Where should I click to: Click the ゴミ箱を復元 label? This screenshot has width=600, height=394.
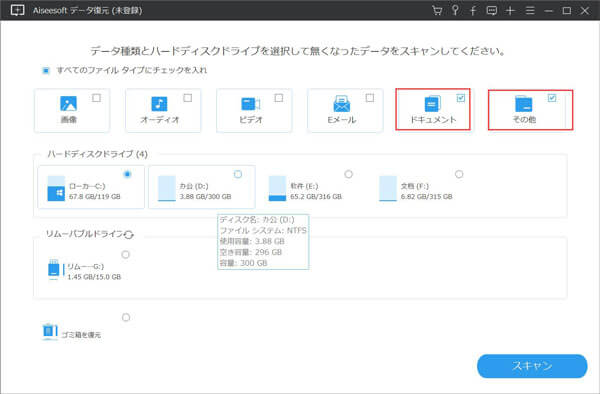pyautogui.click(x=81, y=335)
